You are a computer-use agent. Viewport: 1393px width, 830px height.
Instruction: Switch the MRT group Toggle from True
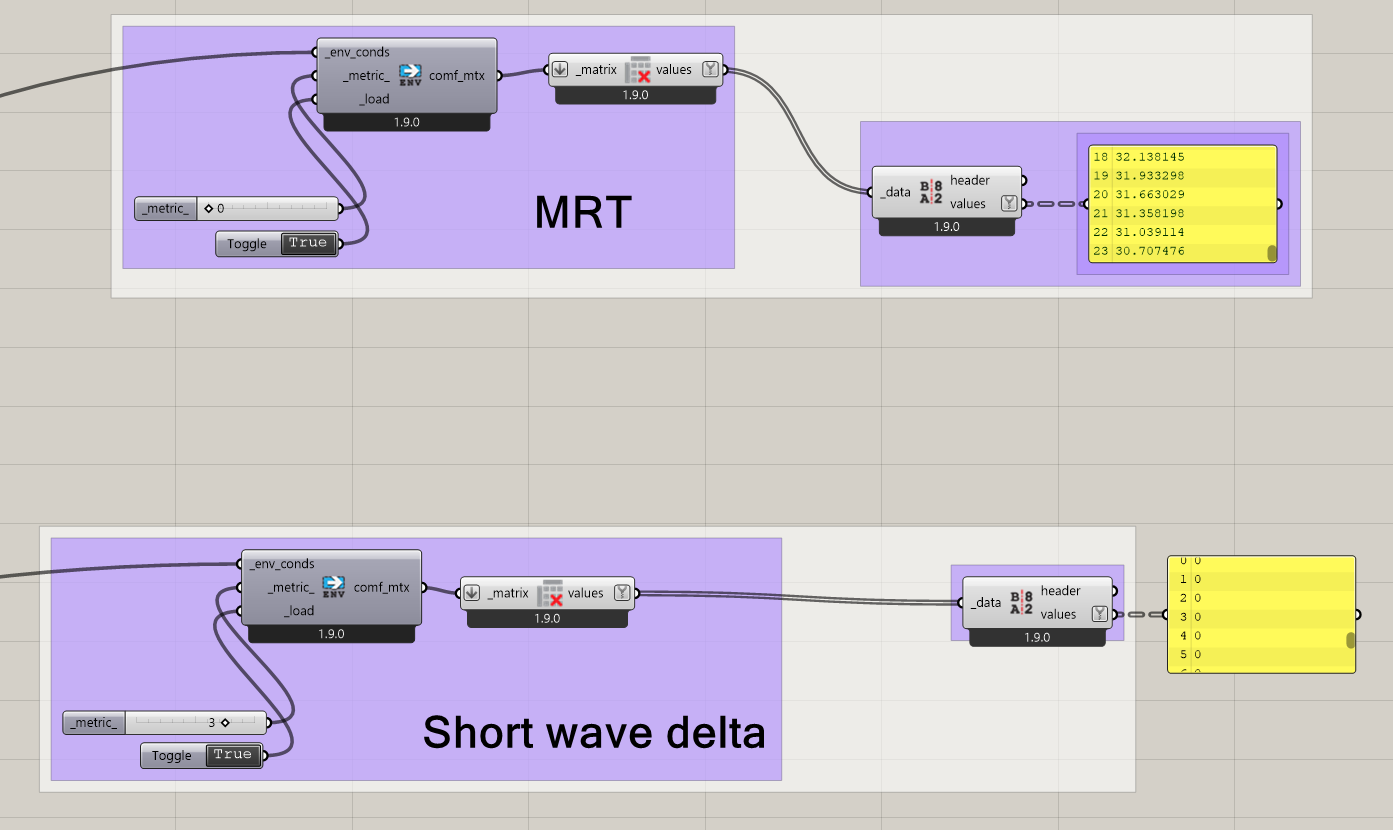click(308, 243)
